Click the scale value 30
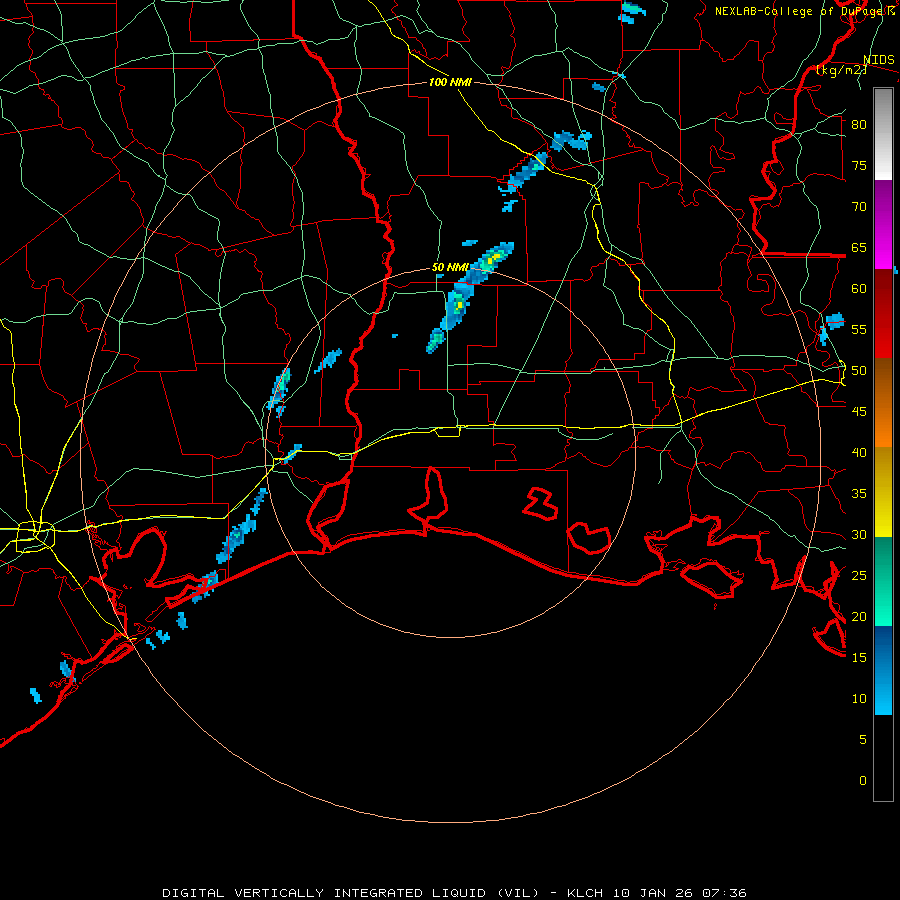 point(859,535)
